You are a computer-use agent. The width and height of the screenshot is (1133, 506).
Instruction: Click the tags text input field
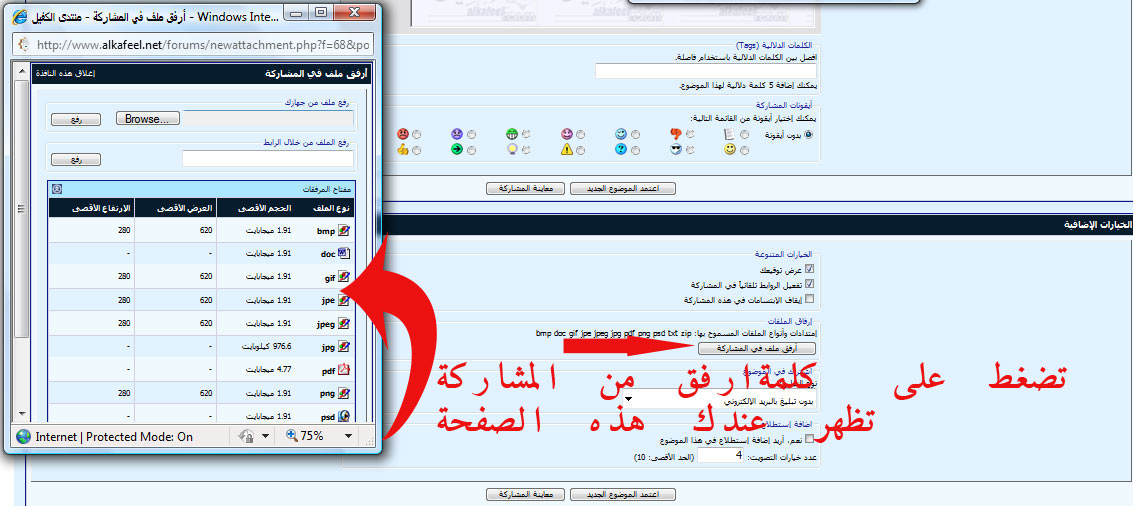pos(705,71)
